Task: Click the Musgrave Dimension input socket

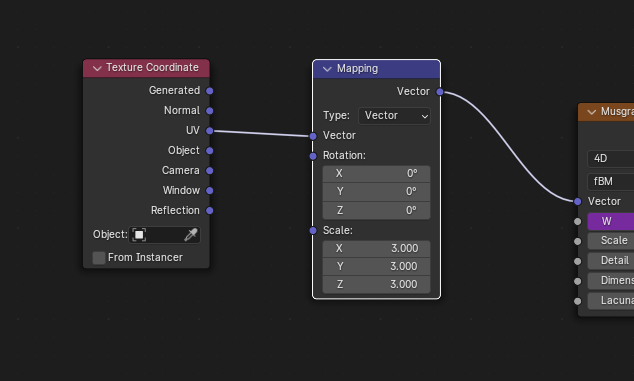Action: point(578,281)
